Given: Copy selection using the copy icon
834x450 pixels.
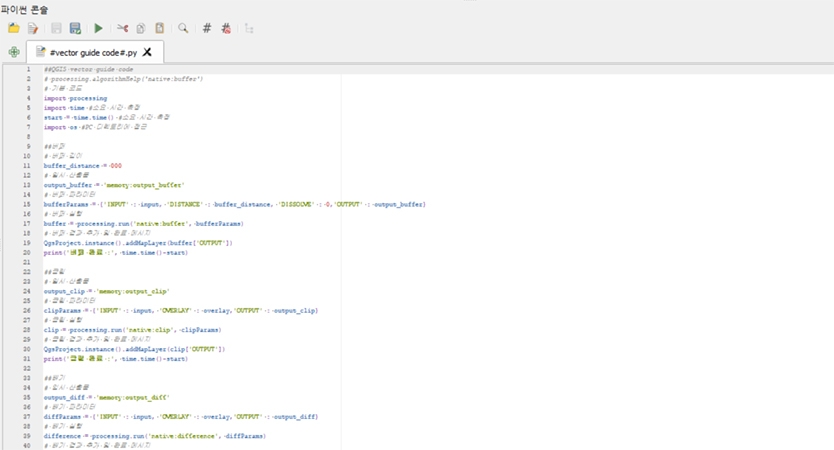Looking at the screenshot, I should coord(141,28).
